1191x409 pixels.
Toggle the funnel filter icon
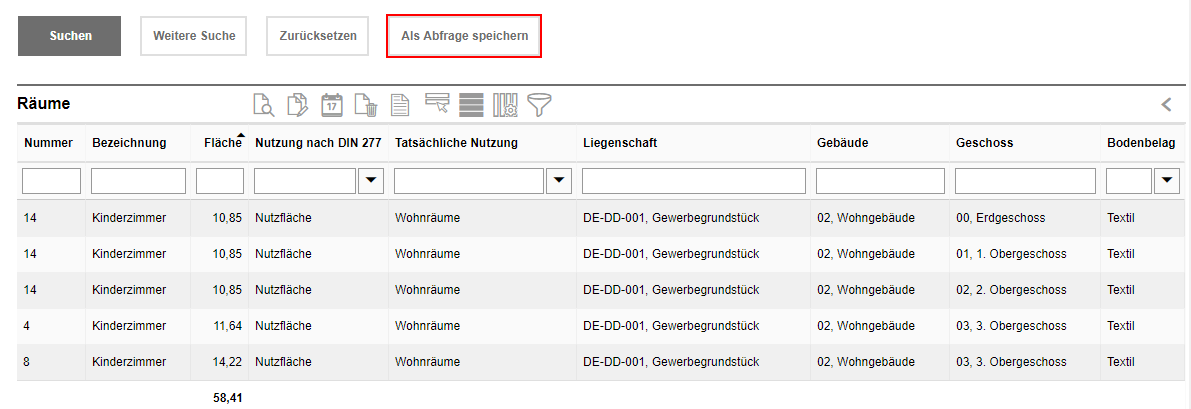click(x=539, y=105)
